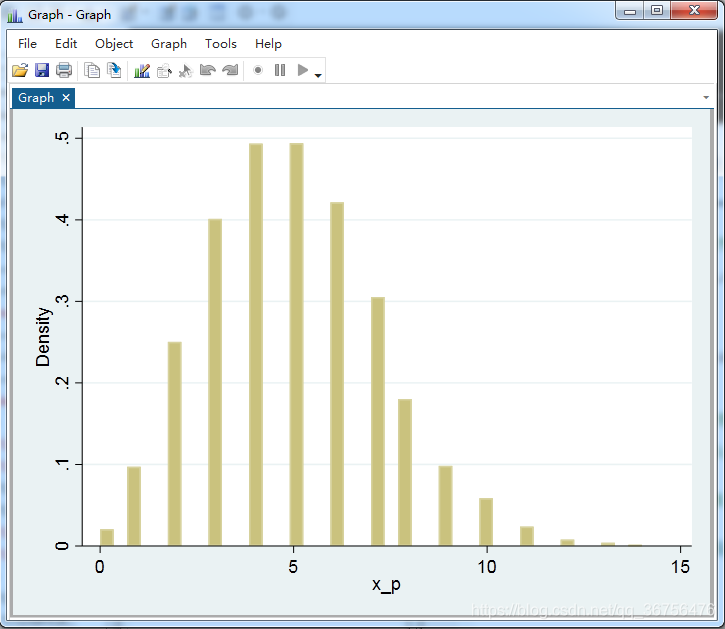Open the Tools menu
Viewport: 725px width, 629px height.
click(221, 43)
